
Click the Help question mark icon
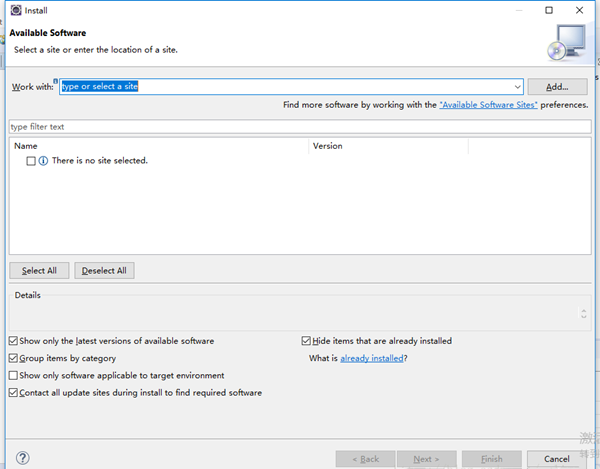(x=22, y=458)
